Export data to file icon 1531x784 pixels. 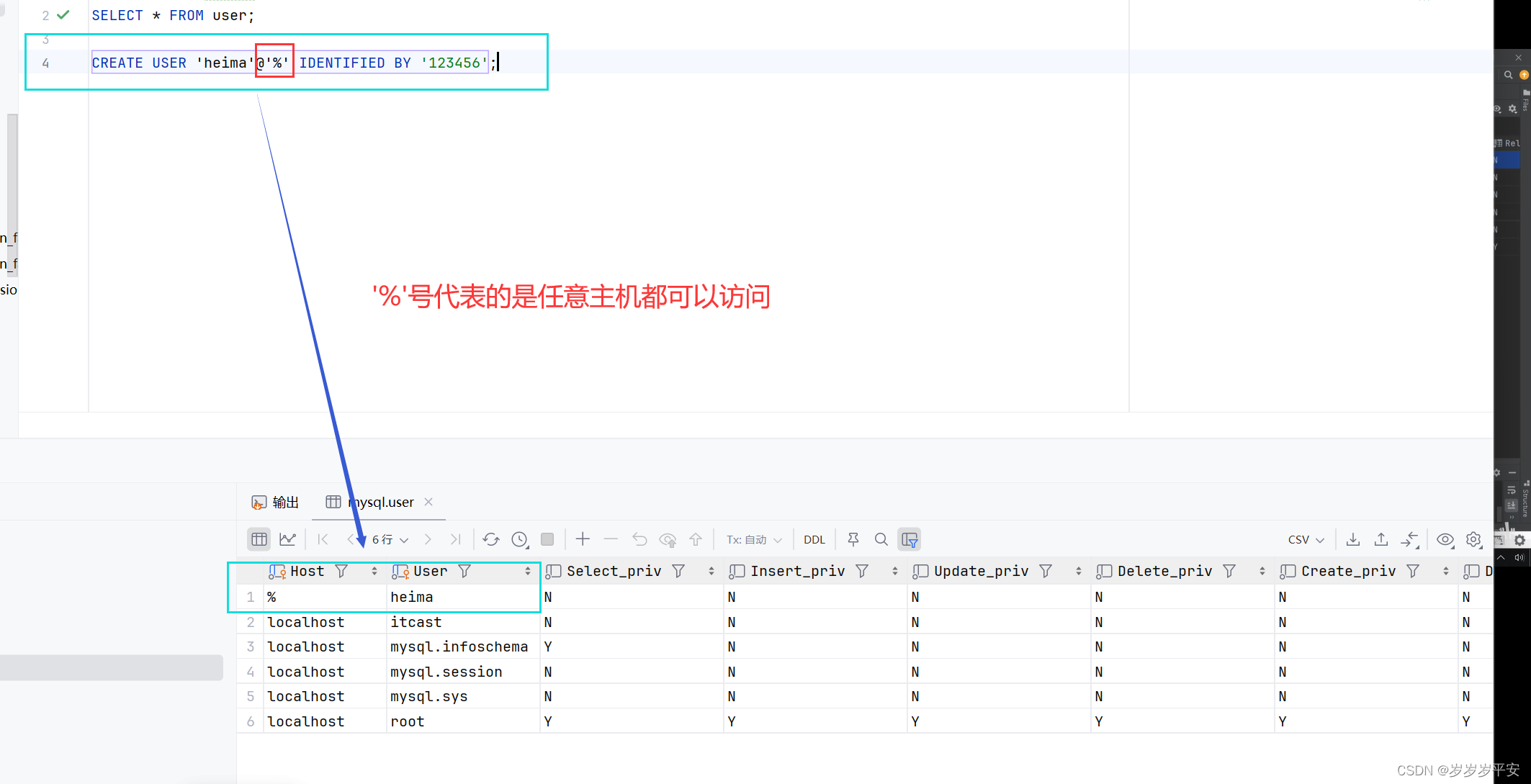1353,539
